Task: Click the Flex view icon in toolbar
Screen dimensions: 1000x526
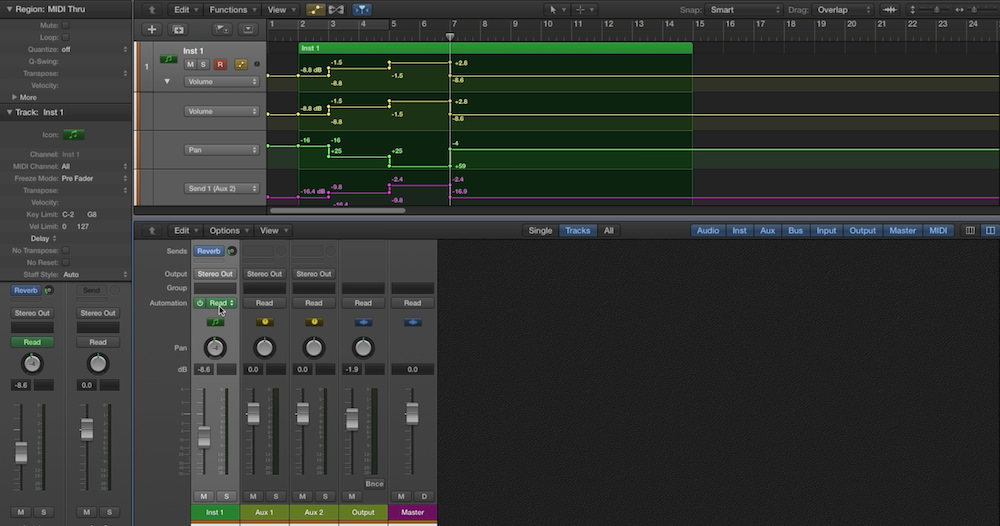Action: [336, 10]
